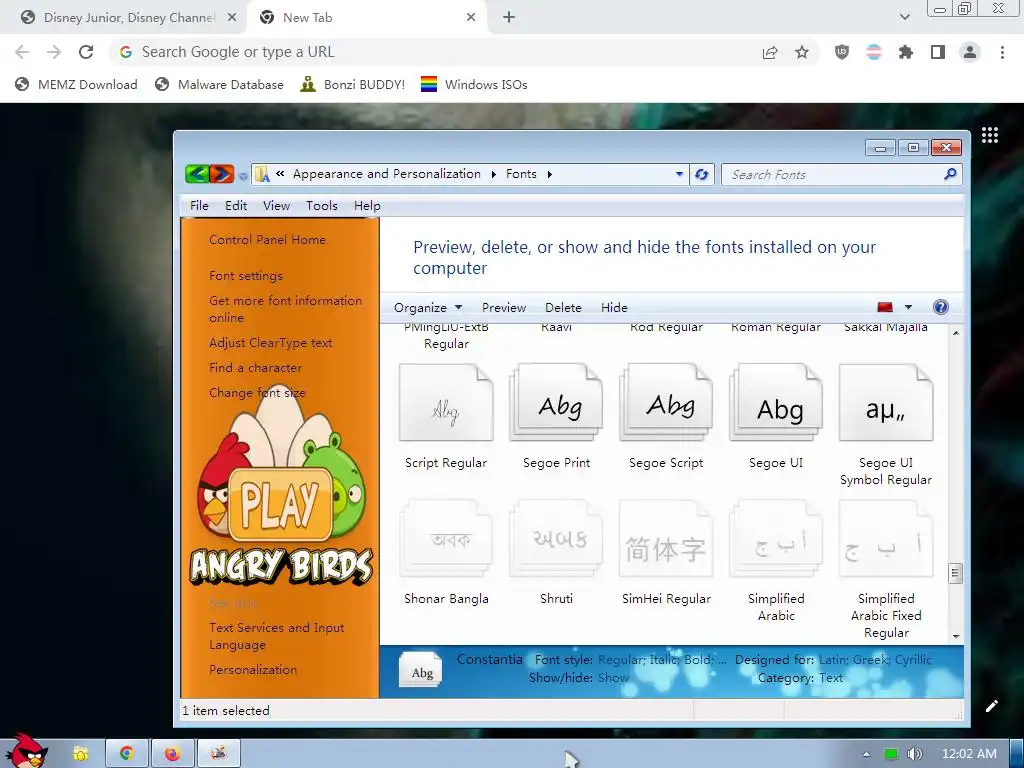Select the Shruti font icon
The width and height of the screenshot is (1024, 768).
(556, 539)
